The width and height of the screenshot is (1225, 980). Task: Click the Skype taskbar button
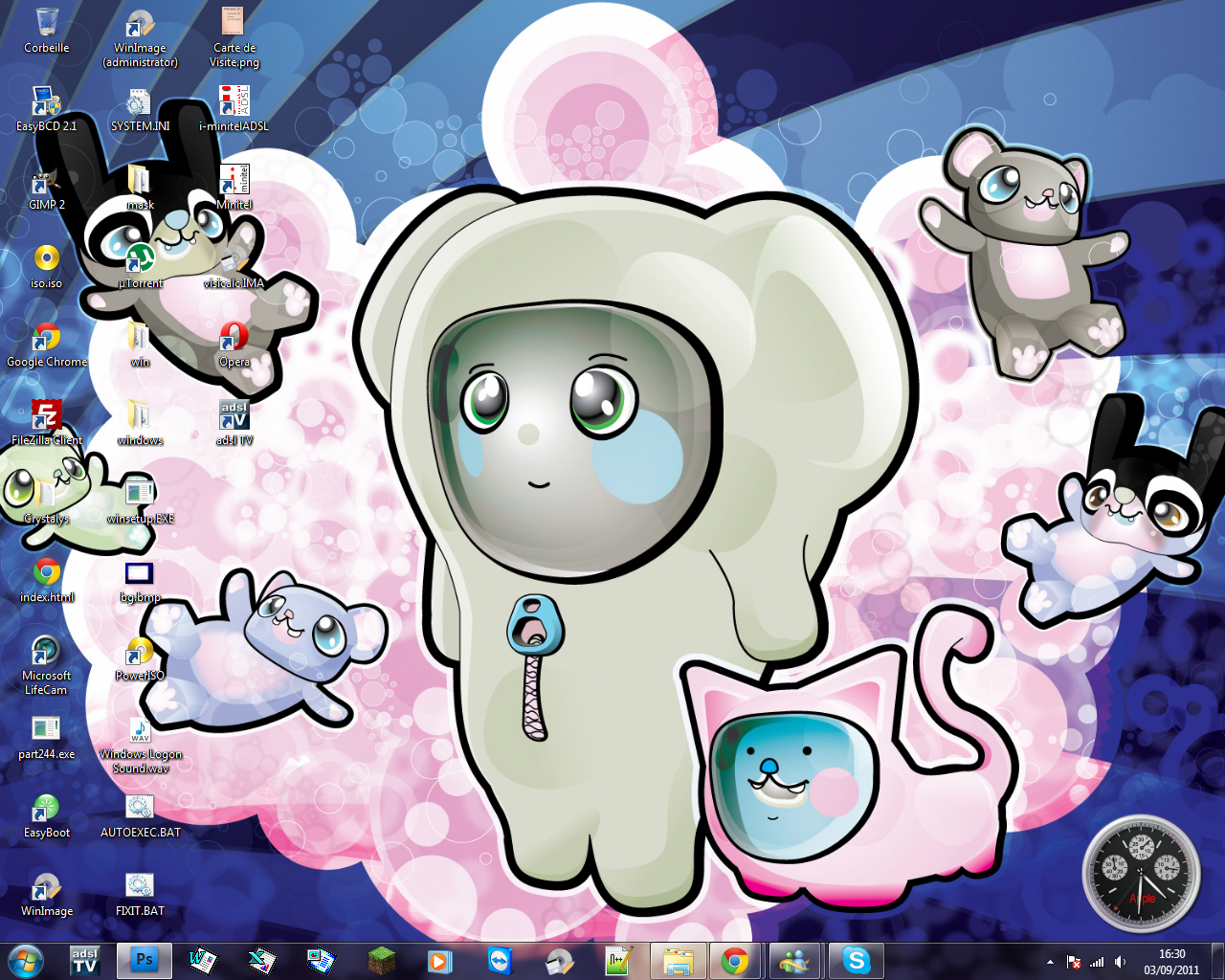coord(856,960)
